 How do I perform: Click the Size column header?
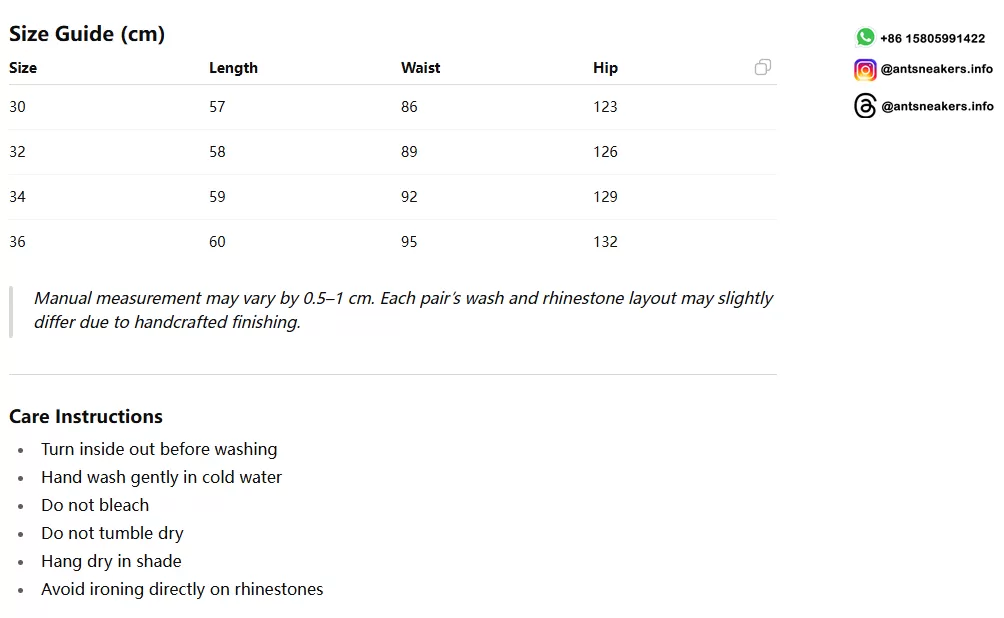click(23, 68)
